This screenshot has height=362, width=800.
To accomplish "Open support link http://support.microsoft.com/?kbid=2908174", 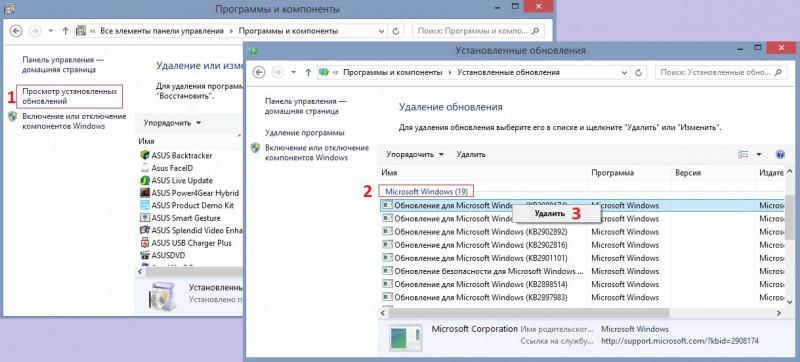I will (x=680, y=341).
